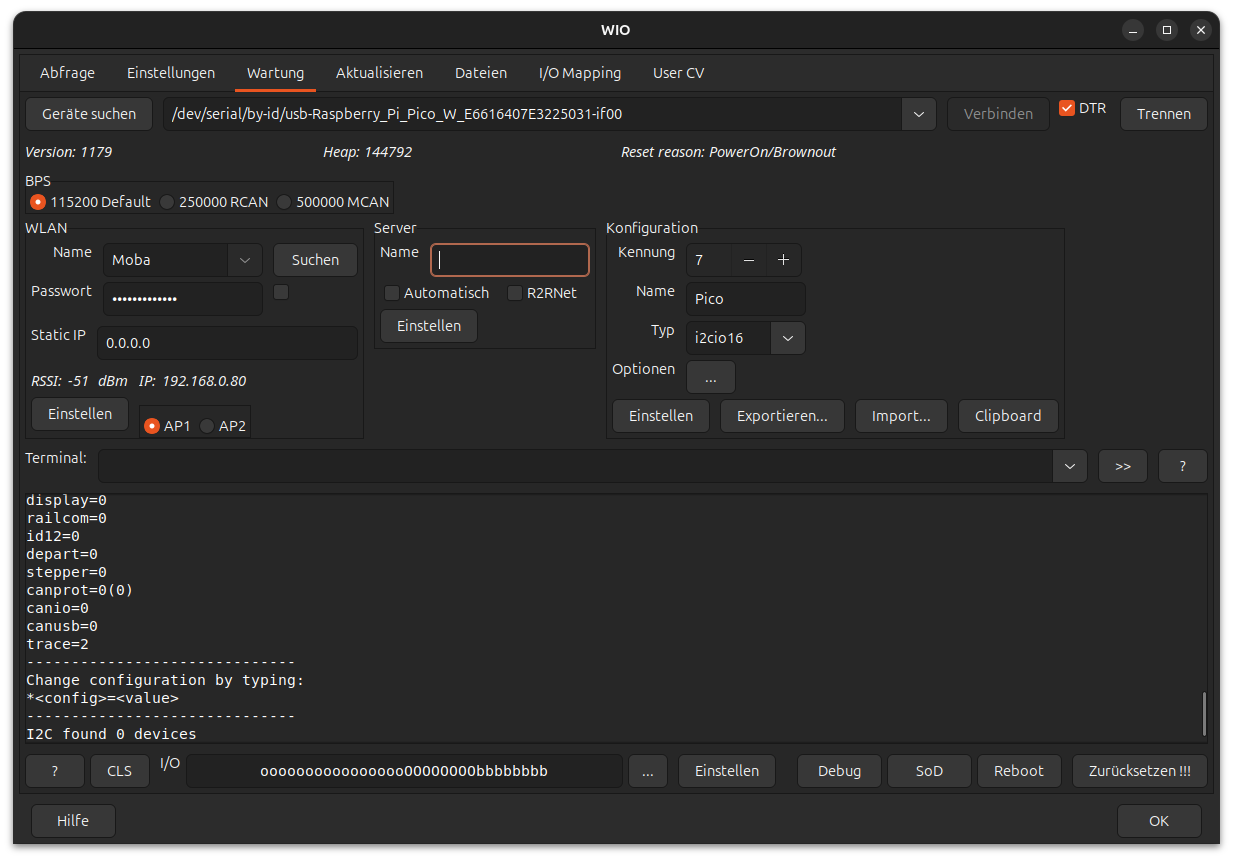Image resolution: width=1233 pixels, height=860 pixels.
Task: Select 250000 RCAN baud rate
Action: (168, 202)
